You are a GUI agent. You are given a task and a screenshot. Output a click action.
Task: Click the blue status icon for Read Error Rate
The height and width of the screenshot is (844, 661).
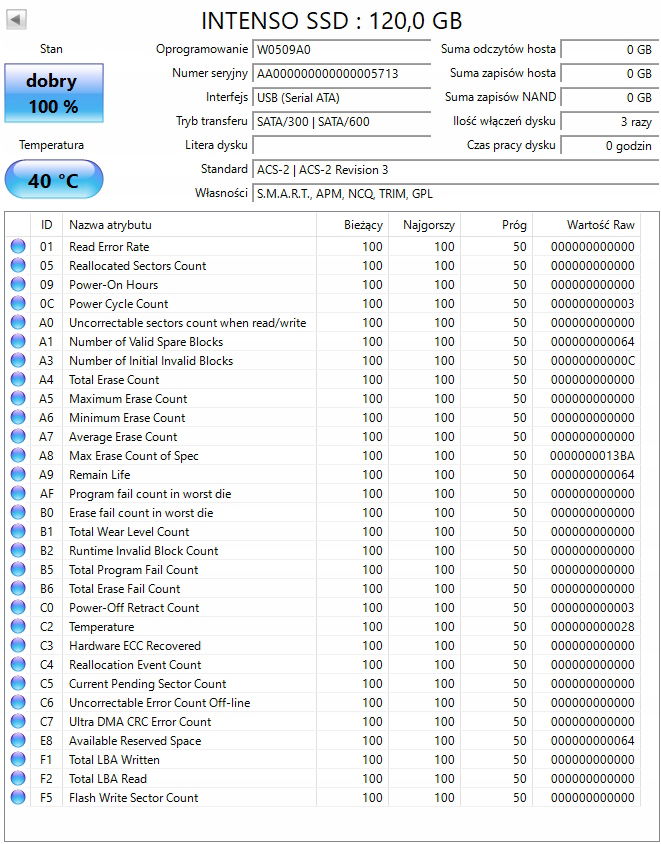(18, 247)
